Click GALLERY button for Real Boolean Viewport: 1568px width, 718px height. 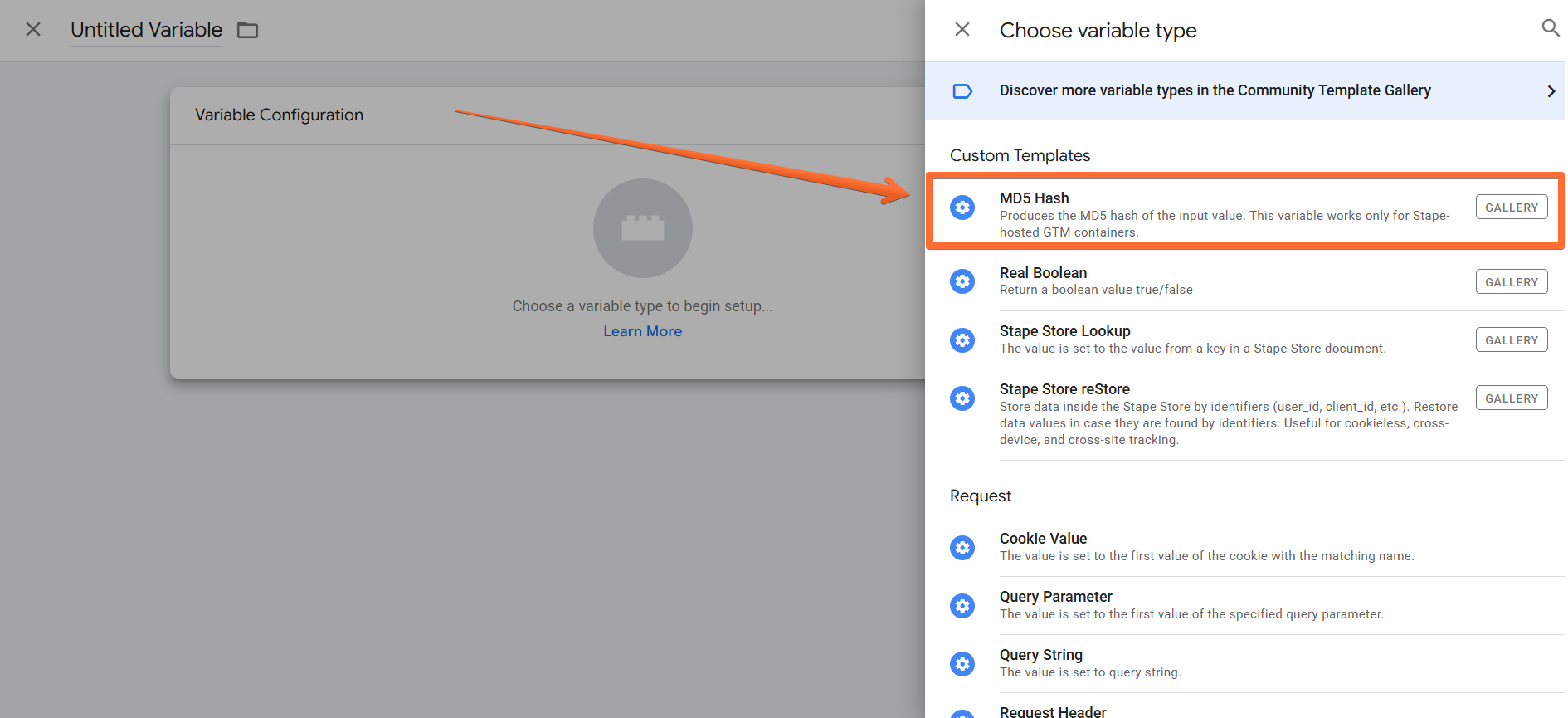(1512, 282)
